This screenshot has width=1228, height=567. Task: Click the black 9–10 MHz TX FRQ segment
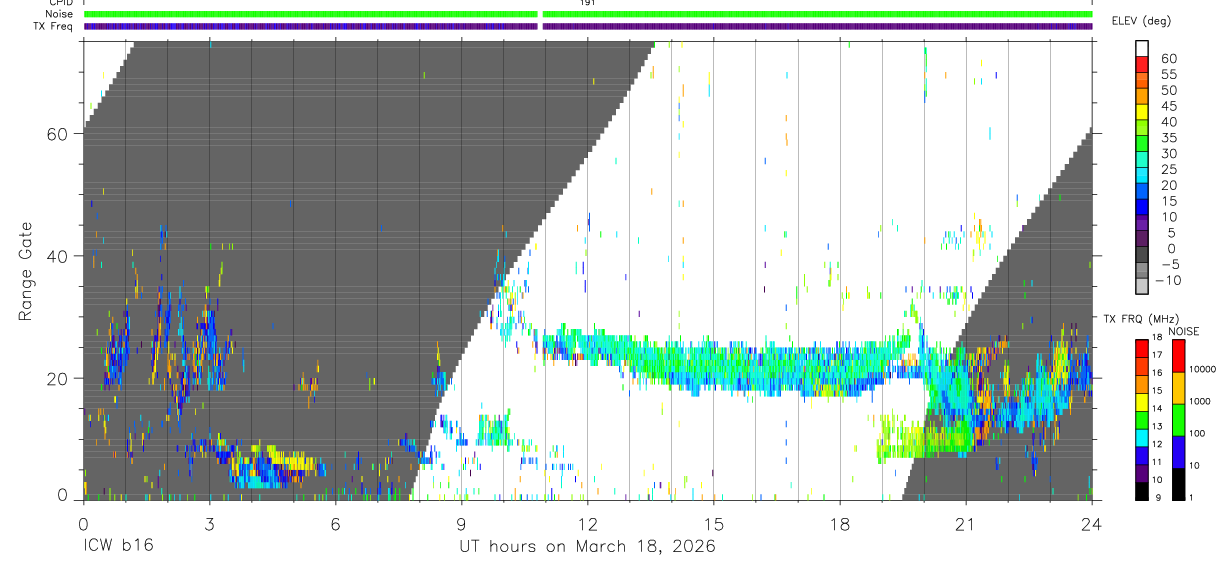[x=1142, y=489]
